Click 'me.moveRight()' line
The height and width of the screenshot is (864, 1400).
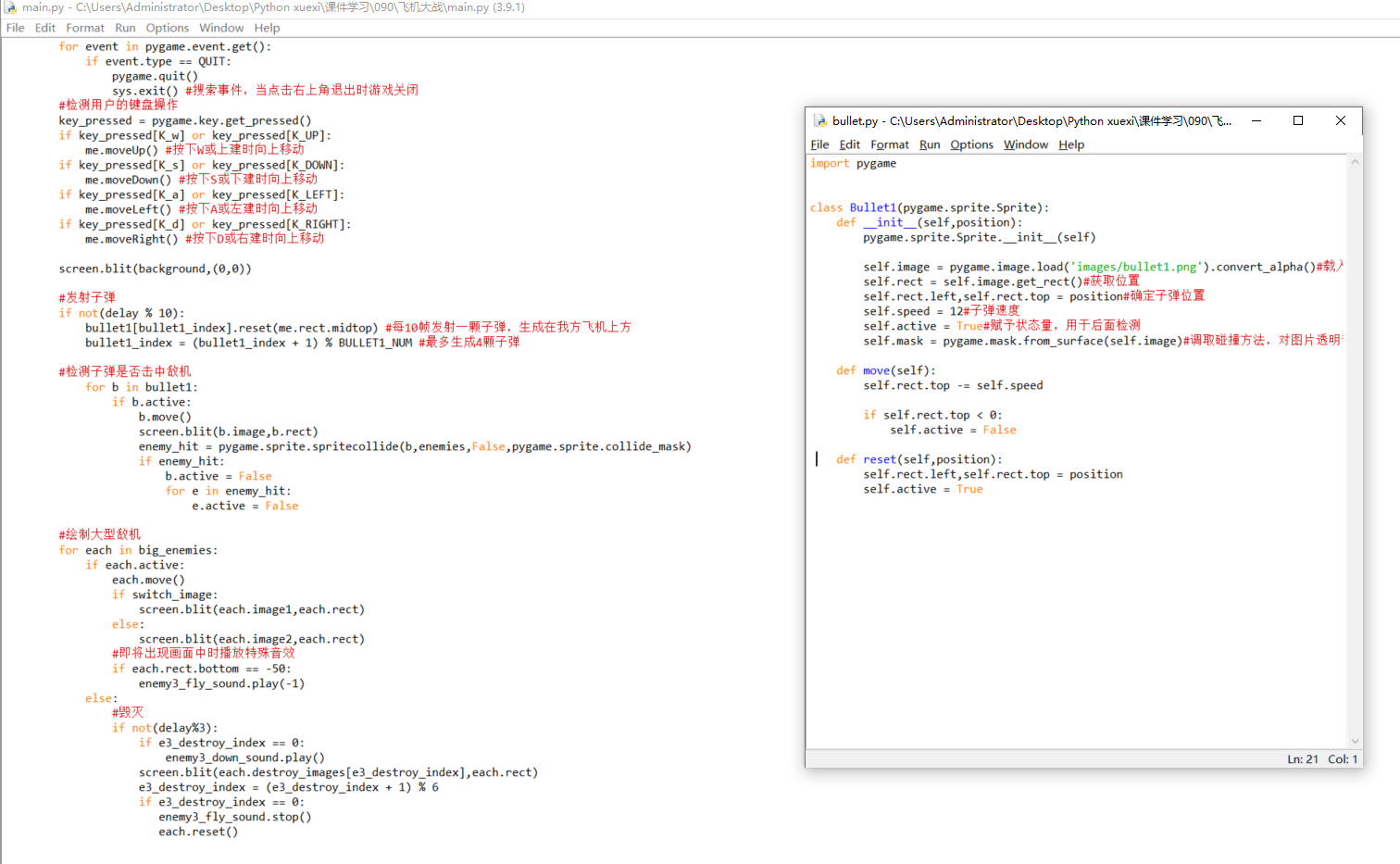click(x=131, y=239)
